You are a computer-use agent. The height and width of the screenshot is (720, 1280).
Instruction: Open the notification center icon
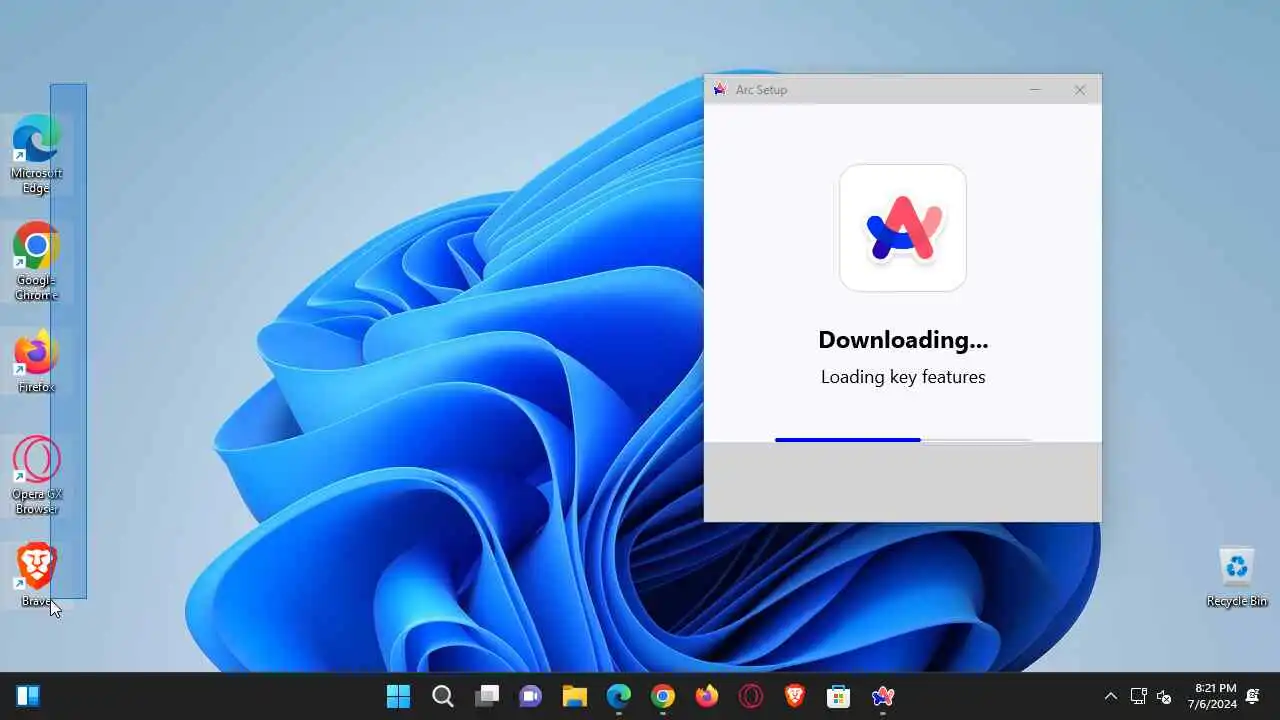(1253, 696)
